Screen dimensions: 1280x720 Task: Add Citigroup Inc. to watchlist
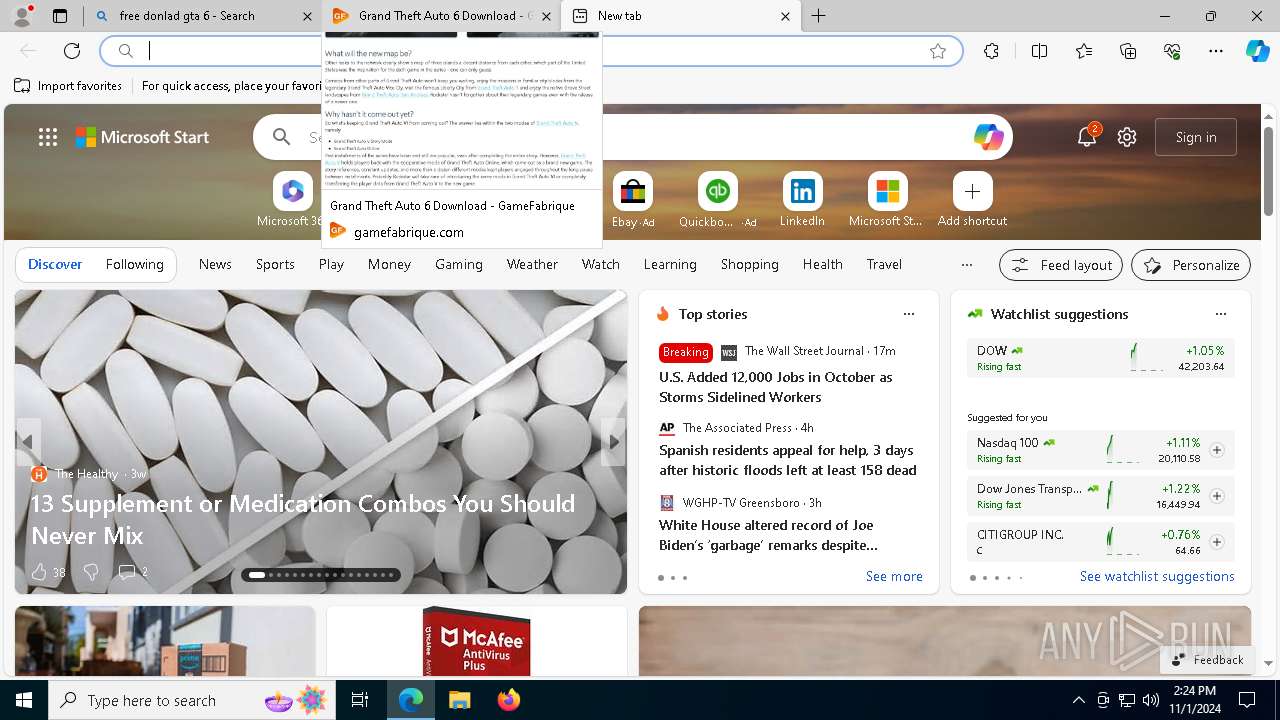click(1217, 542)
